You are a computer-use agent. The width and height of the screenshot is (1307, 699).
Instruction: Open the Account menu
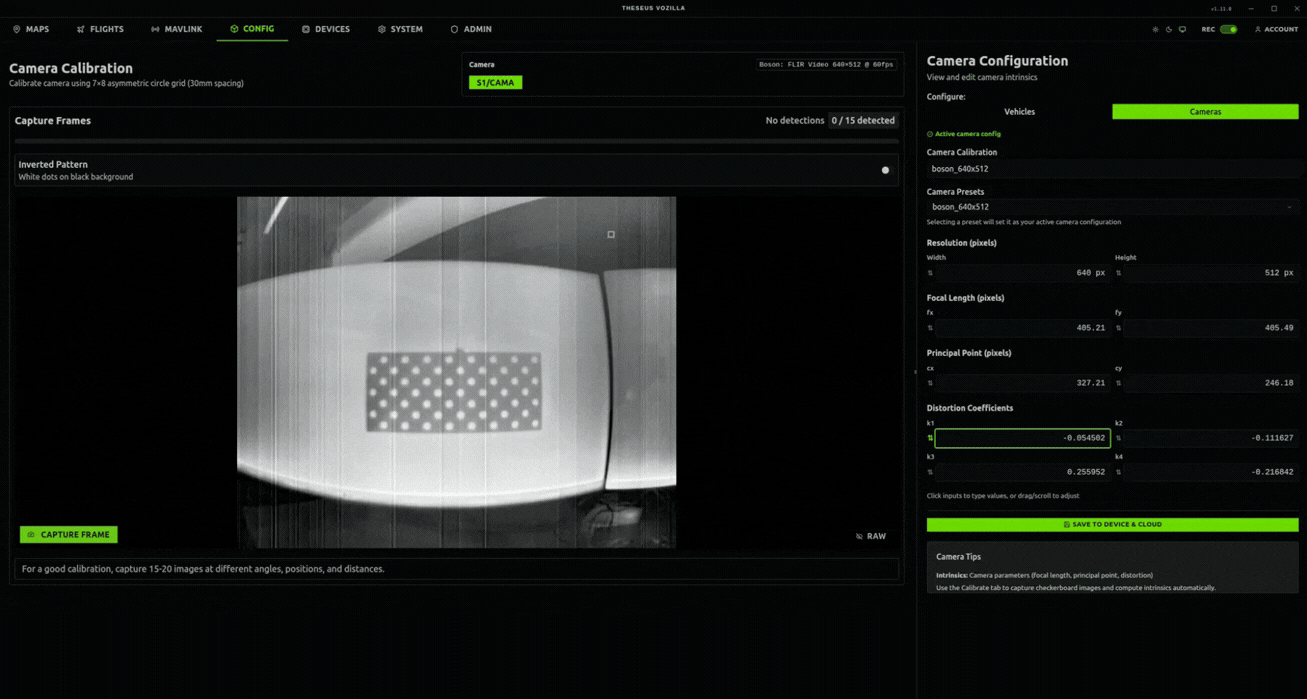[x=1276, y=30]
